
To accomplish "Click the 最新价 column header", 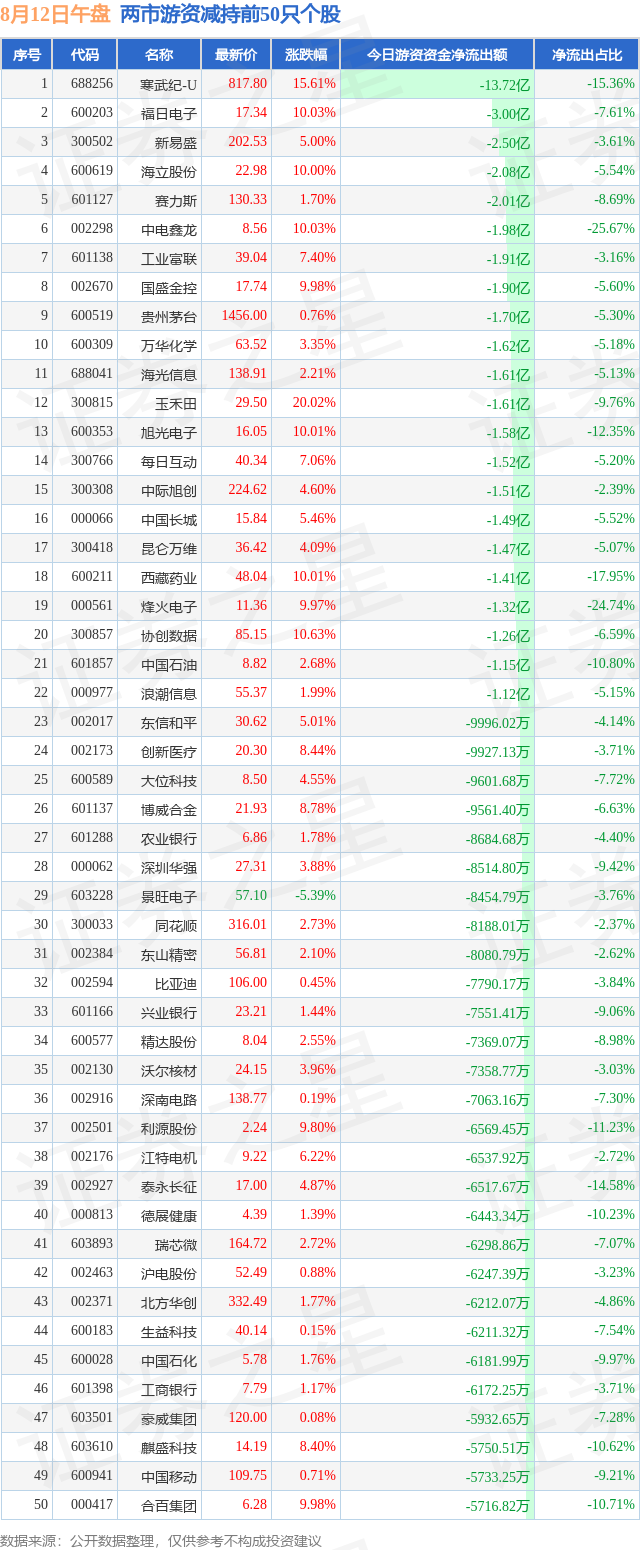I will coord(236,55).
